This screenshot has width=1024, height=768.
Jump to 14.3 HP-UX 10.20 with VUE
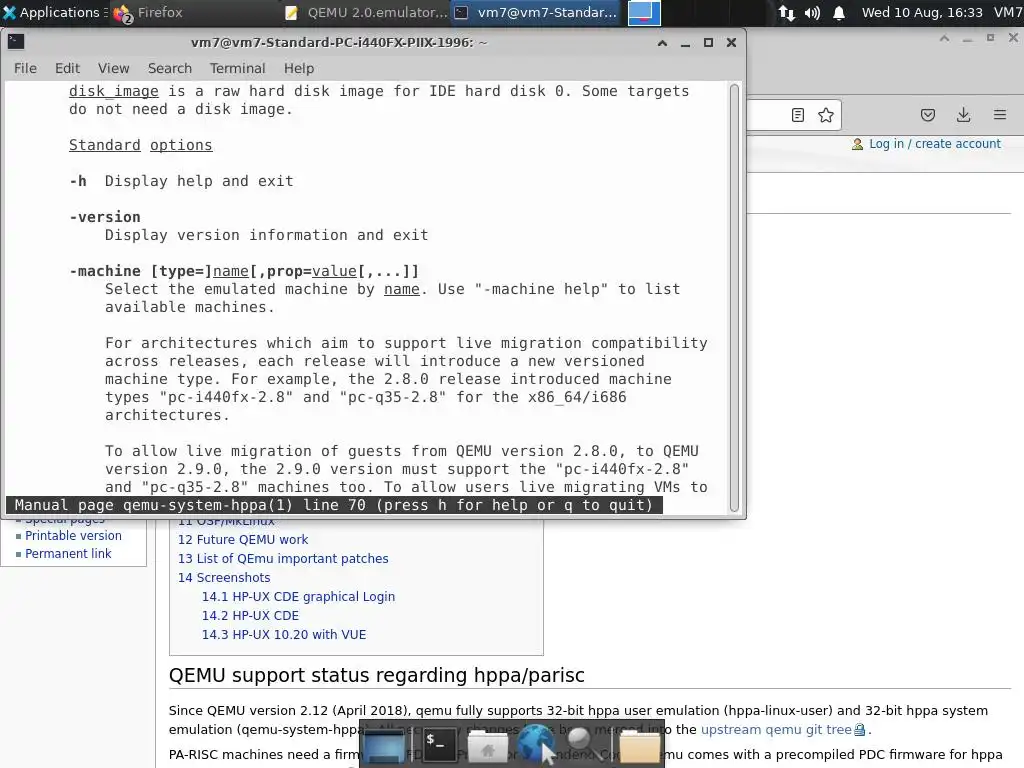[283, 634]
